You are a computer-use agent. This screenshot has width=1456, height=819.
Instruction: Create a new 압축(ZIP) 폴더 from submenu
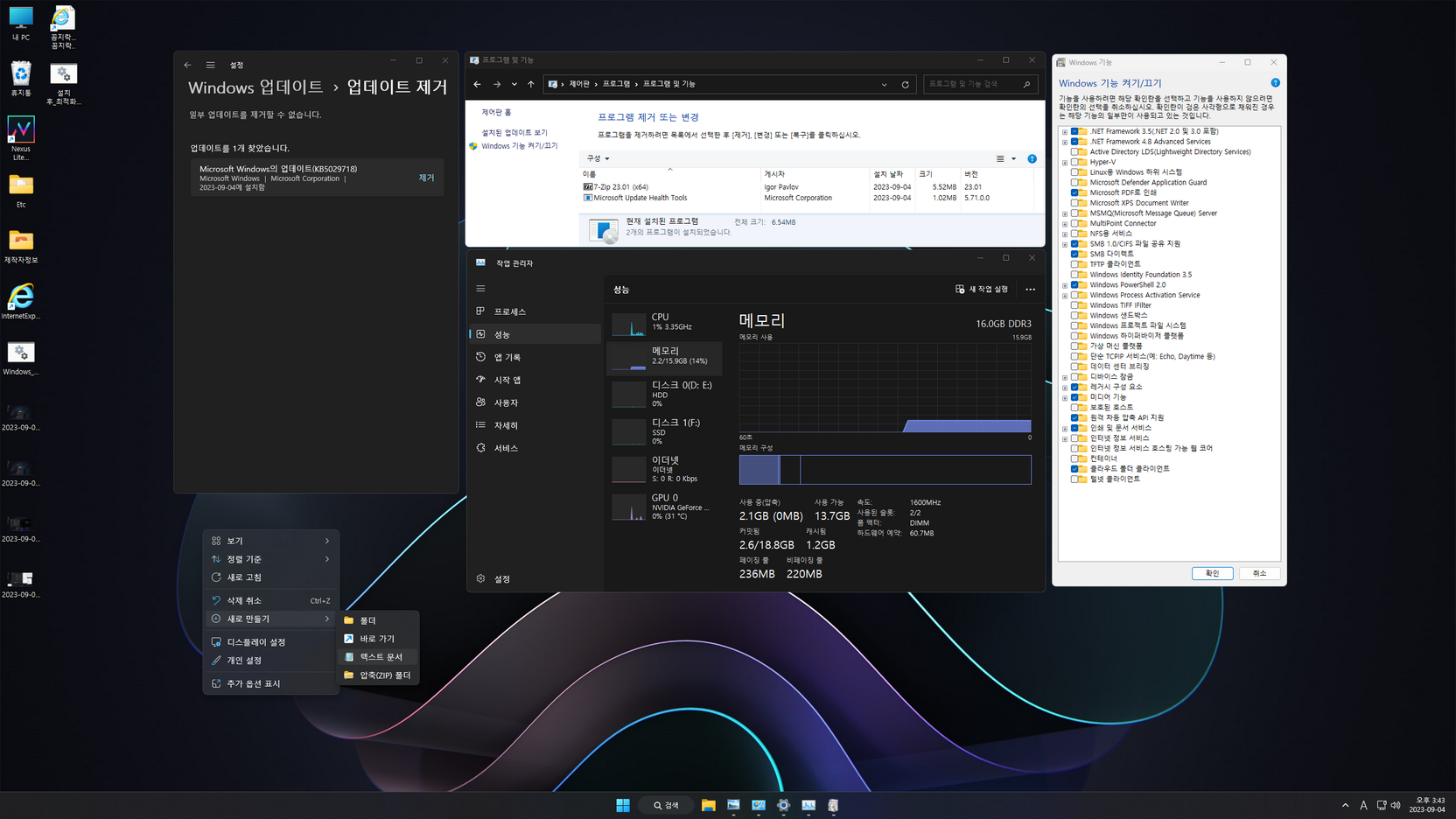[378, 675]
